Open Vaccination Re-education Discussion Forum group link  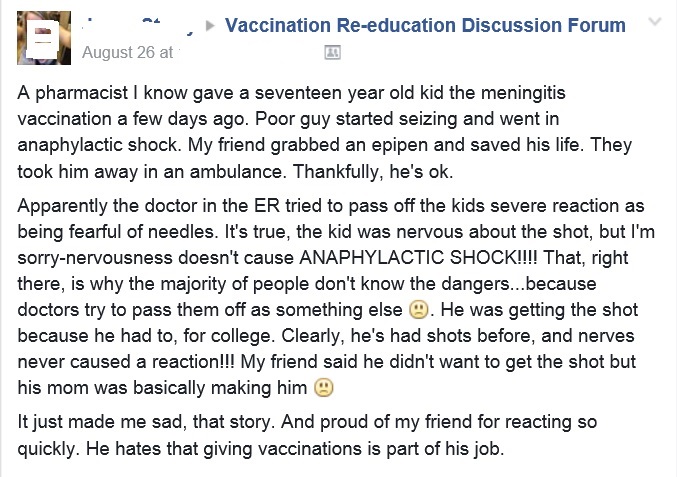(425, 25)
